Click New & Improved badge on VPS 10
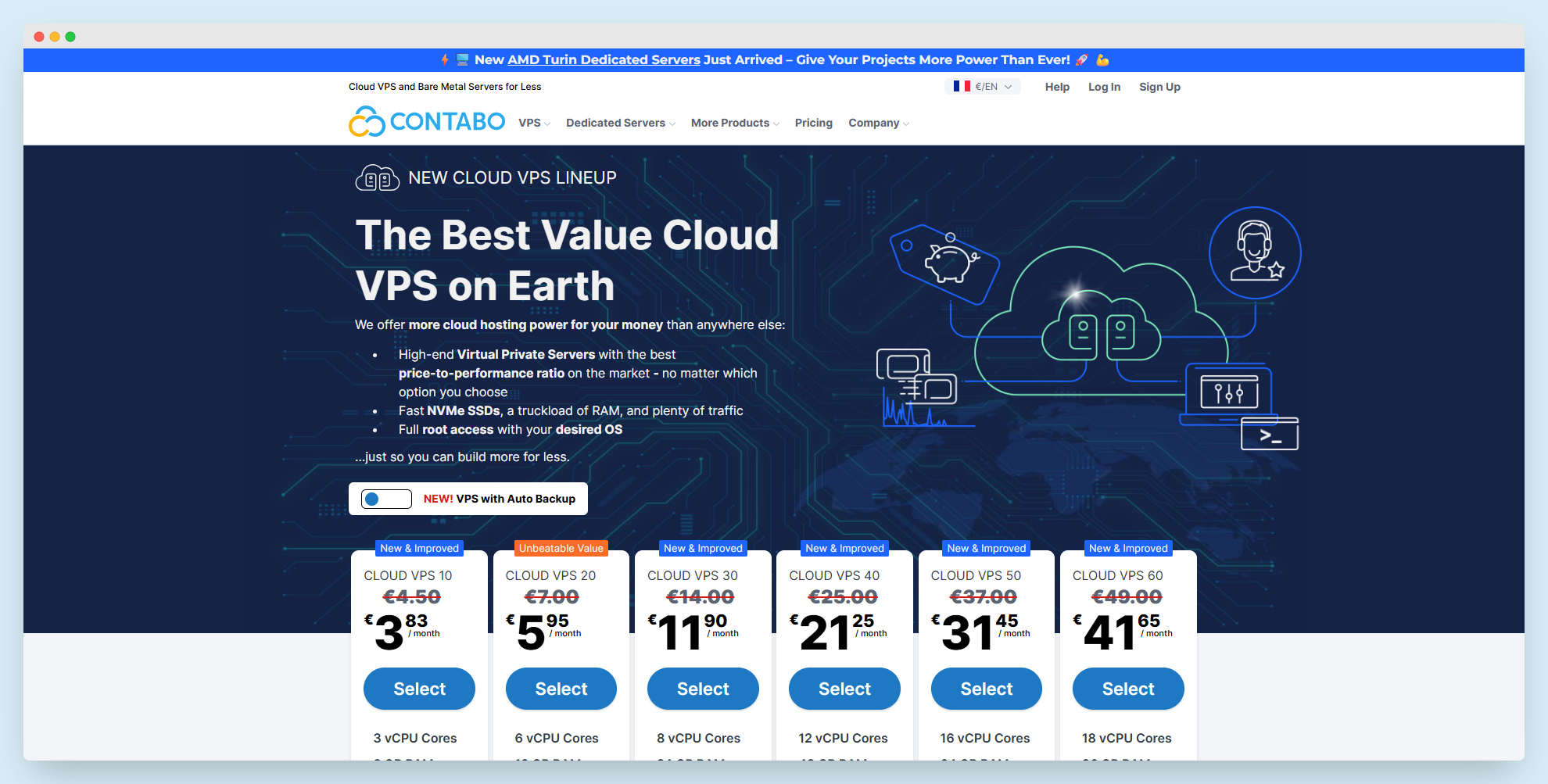Image resolution: width=1548 pixels, height=784 pixels. point(420,548)
